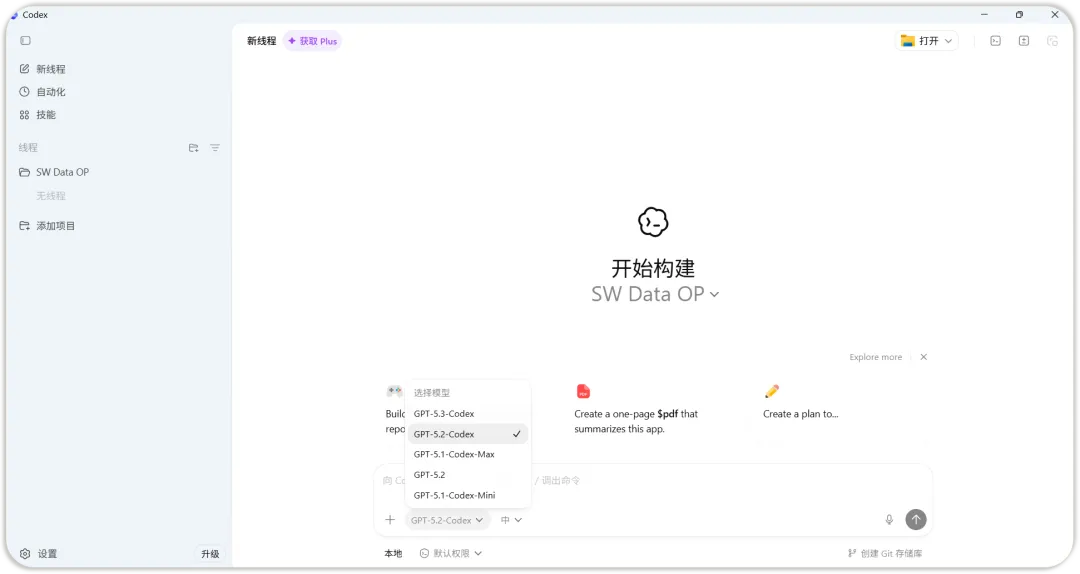Click the pencil icon on plan card
Screen dimensions: 1080x574
pos(771,391)
